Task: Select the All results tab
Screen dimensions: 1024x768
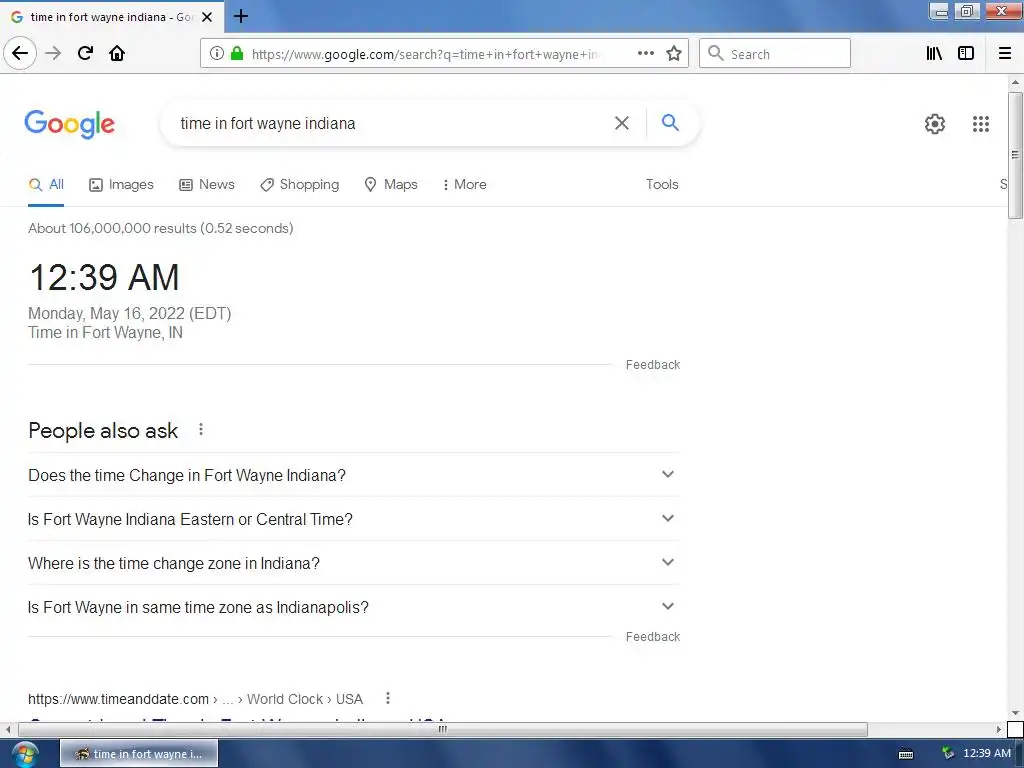Action: point(46,185)
